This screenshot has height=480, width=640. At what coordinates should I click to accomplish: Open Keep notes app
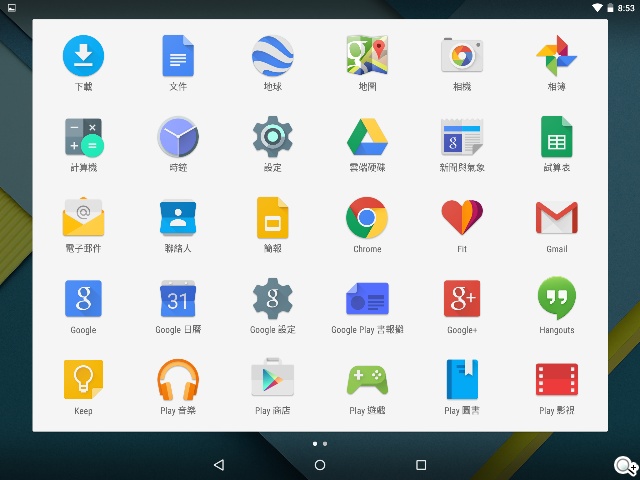pyautogui.click(x=83, y=379)
